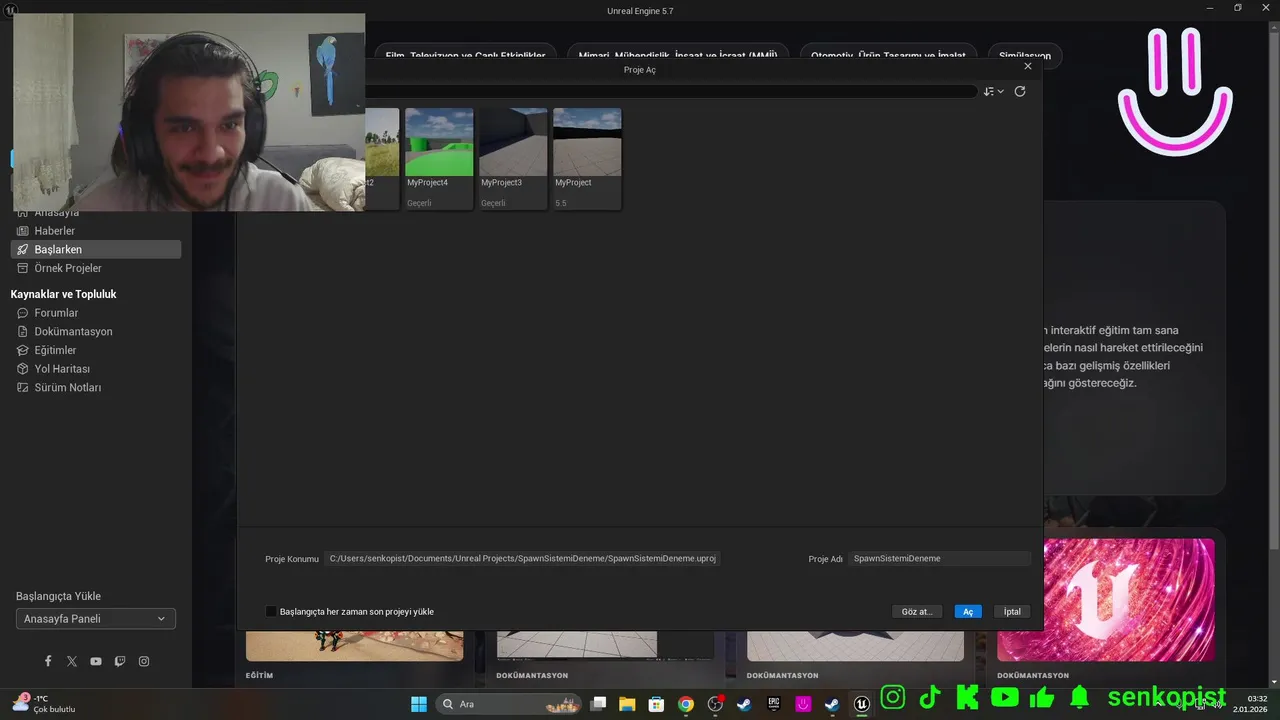Open Google Chrome from the taskbar
This screenshot has height=720, width=1280.
click(x=686, y=704)
